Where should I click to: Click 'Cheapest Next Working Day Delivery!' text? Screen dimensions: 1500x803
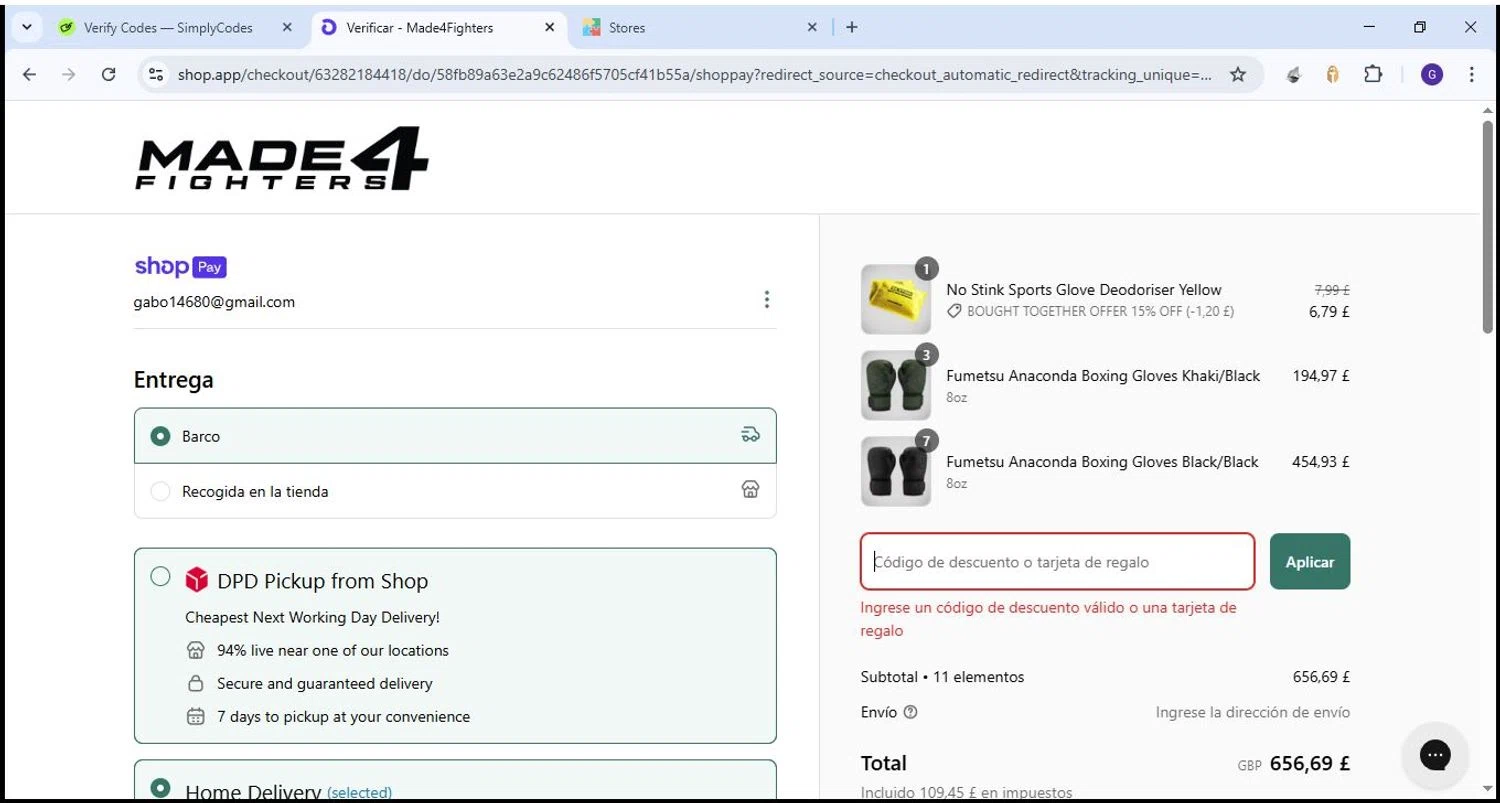[312, 618]
